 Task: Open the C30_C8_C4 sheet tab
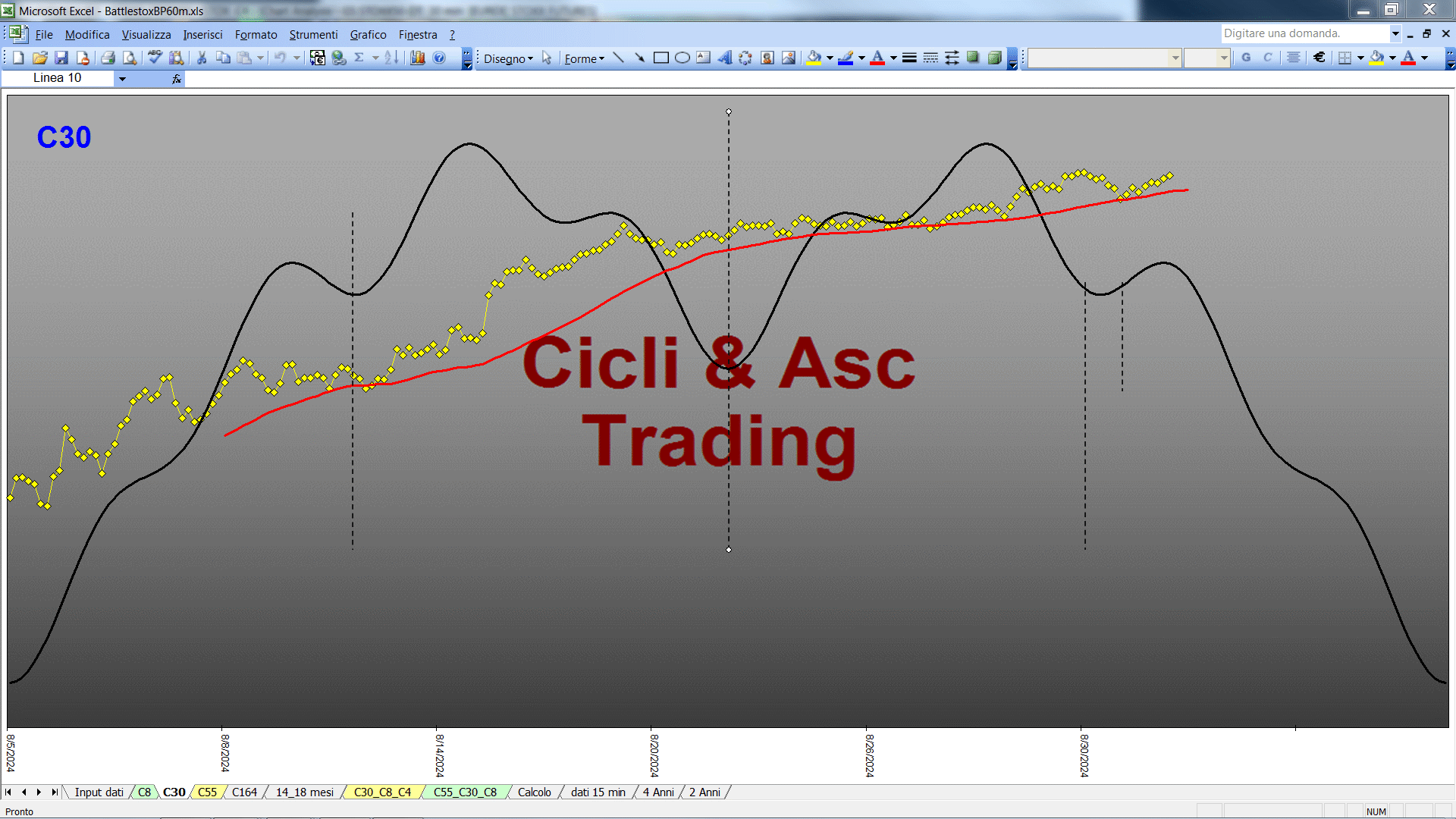(382, 792)
